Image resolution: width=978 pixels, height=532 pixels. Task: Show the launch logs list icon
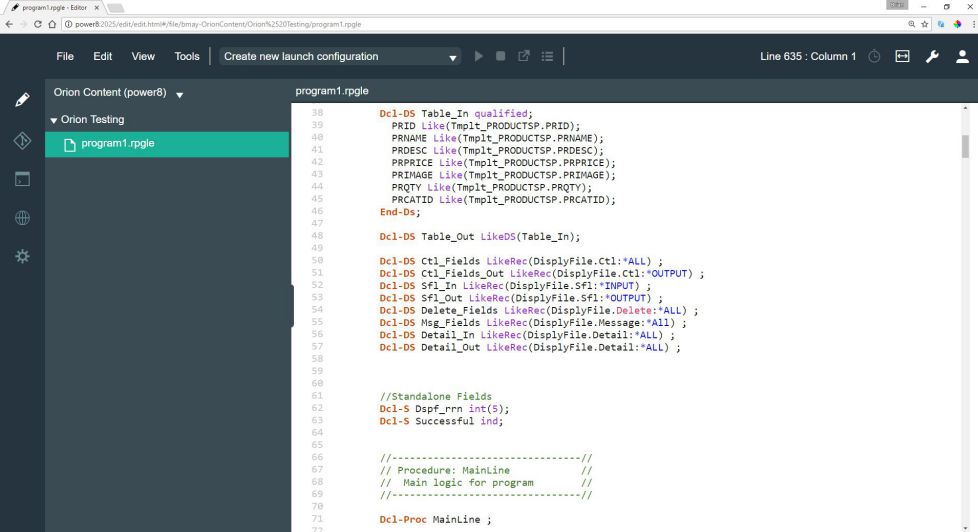547,56
